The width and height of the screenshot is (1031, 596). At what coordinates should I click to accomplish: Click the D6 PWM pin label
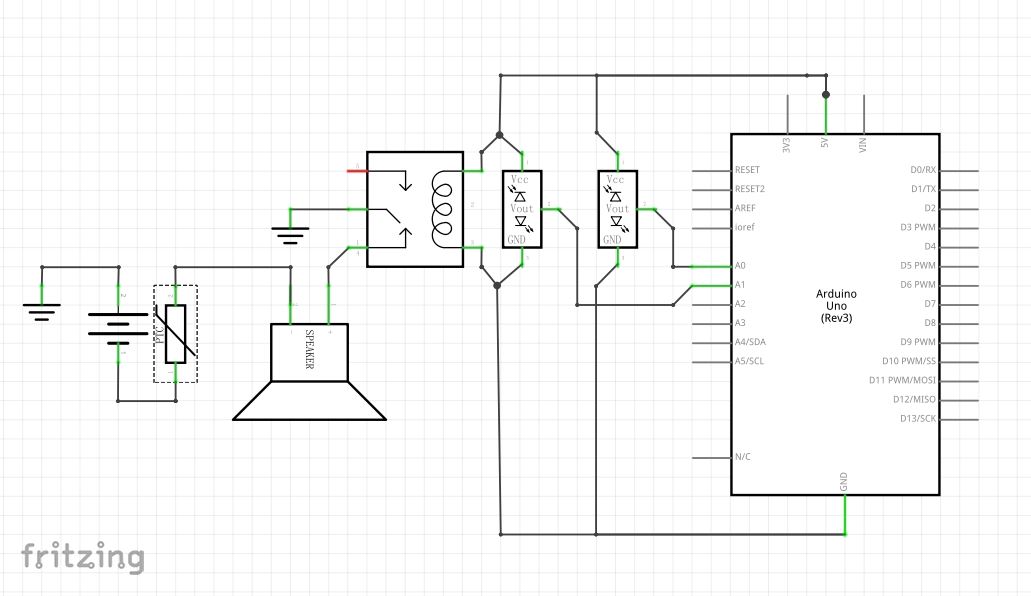click(918, 284)
